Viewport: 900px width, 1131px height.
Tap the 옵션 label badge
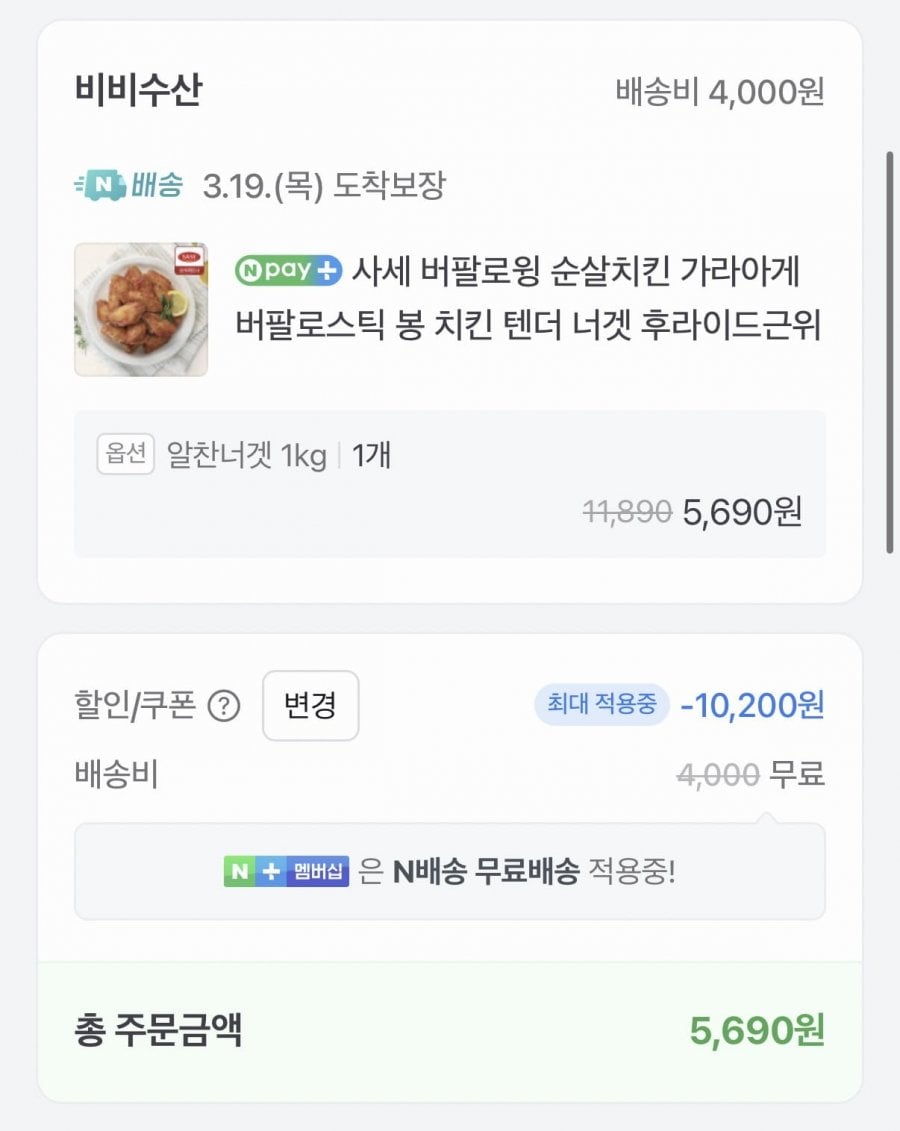pos(125,455)
